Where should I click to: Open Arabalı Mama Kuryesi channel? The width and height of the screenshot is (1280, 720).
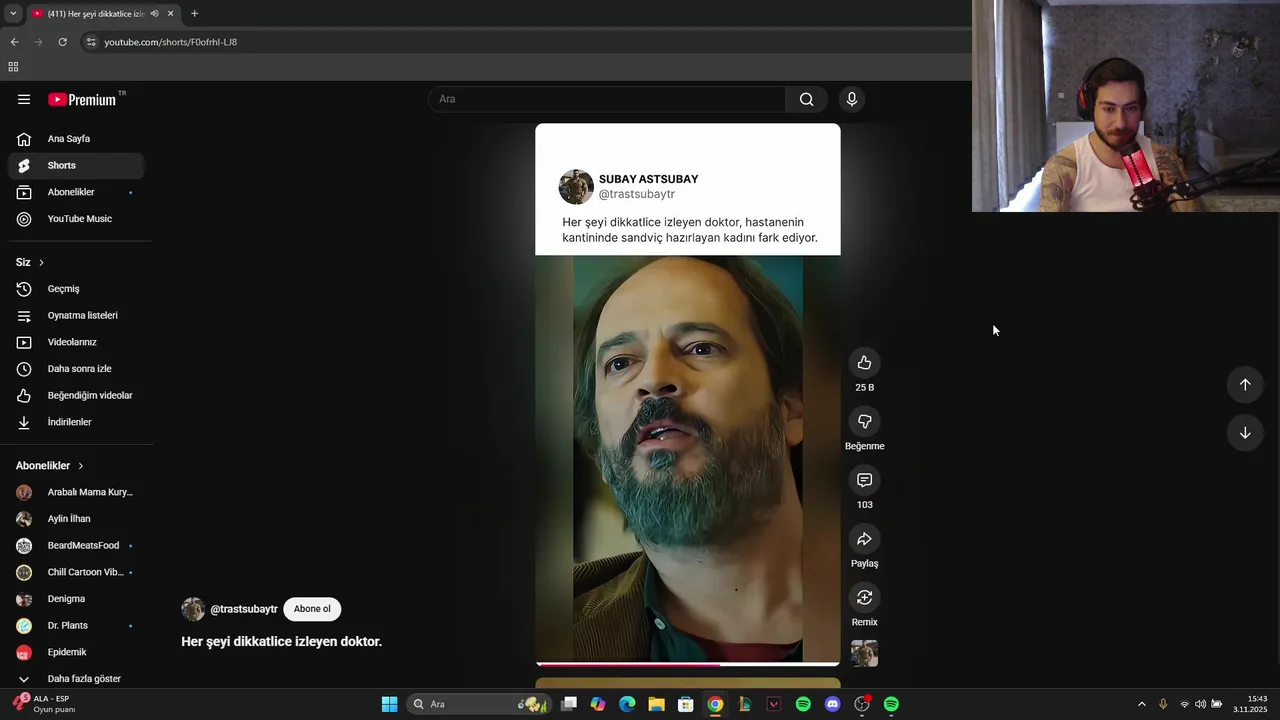tap(75, 492)
